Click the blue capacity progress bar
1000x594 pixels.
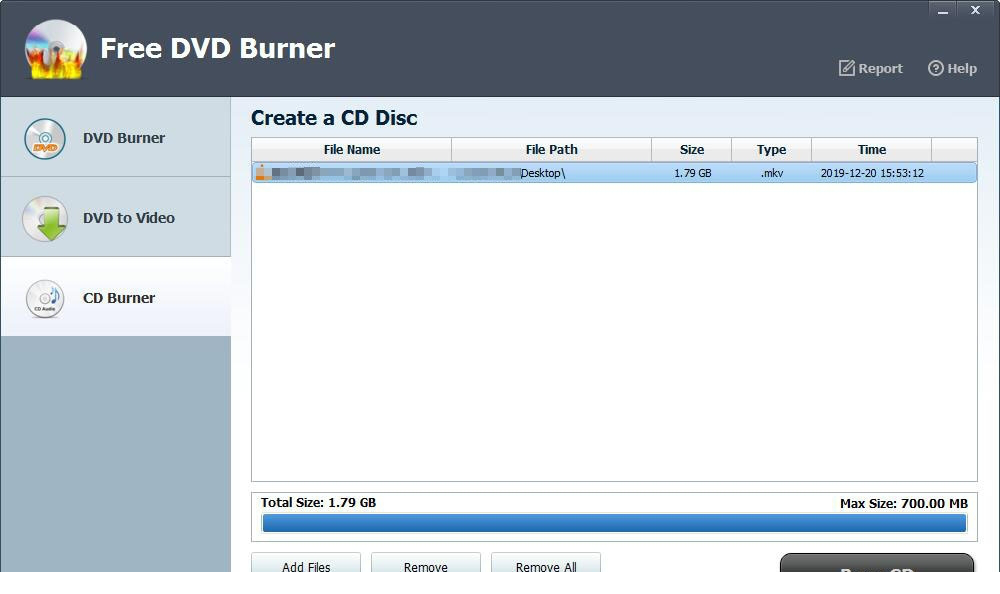(x=614, y=522)
